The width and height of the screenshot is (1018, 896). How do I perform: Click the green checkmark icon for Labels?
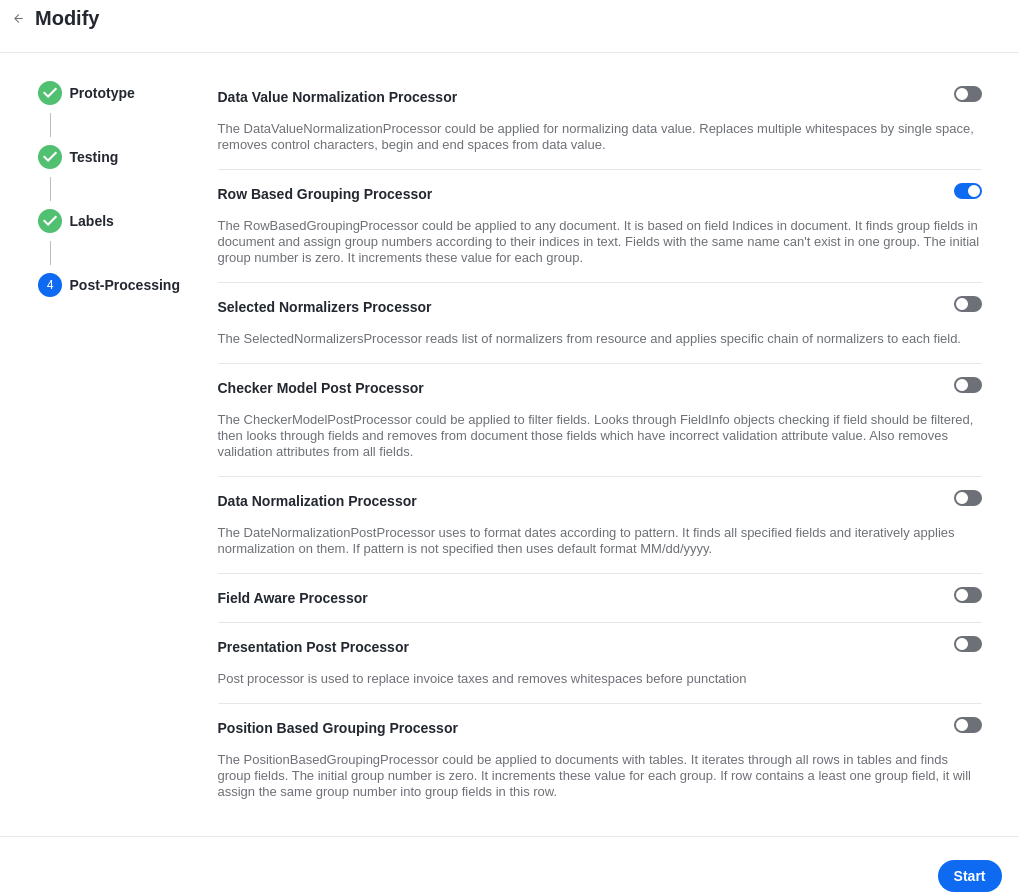(50, 221)
